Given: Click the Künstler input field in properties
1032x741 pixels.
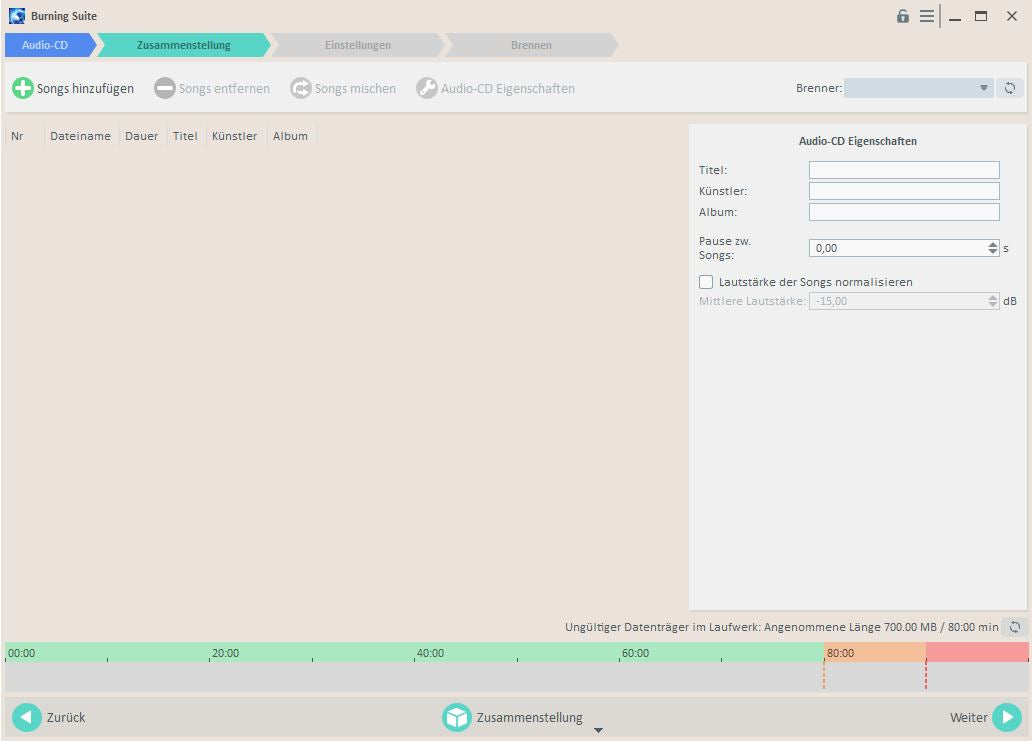Looking at the screenshot, I should coord(903,191).
